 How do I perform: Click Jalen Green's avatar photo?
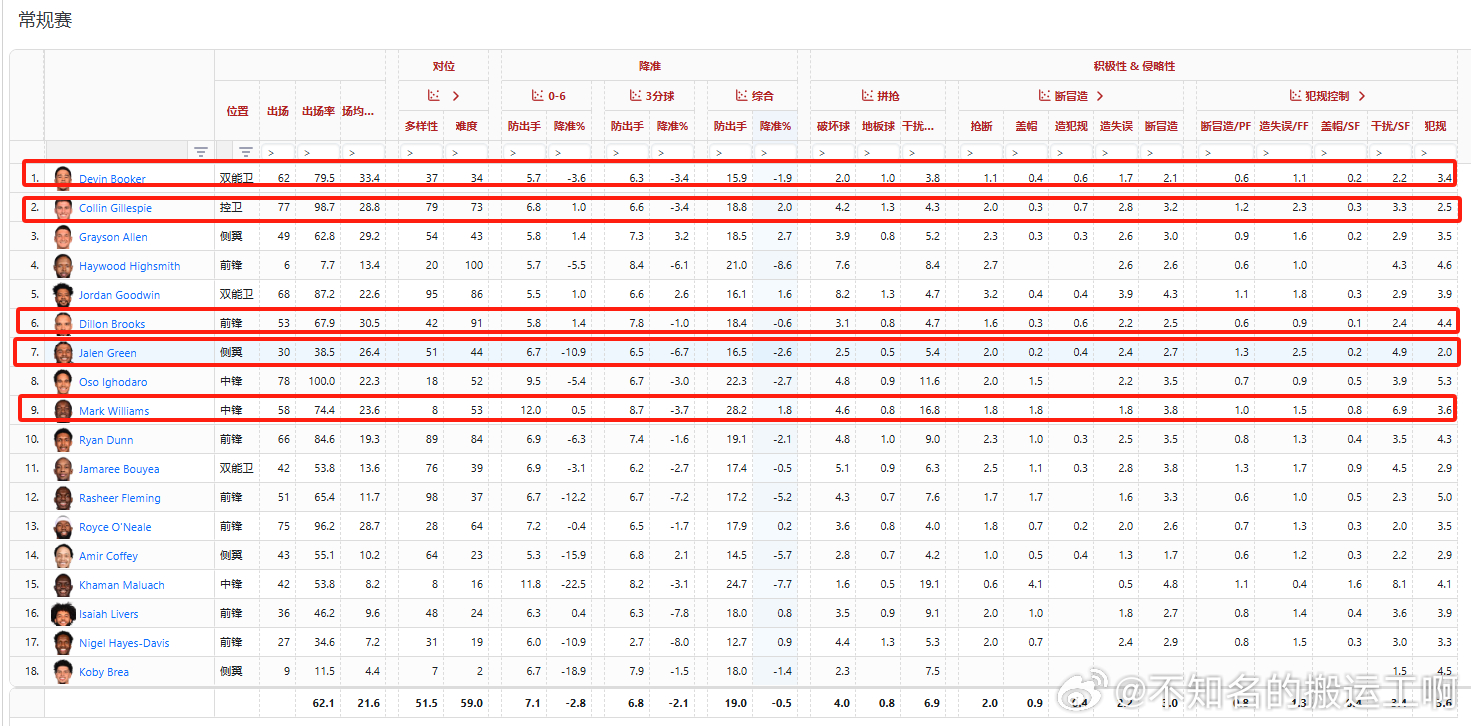coord(64,353)
